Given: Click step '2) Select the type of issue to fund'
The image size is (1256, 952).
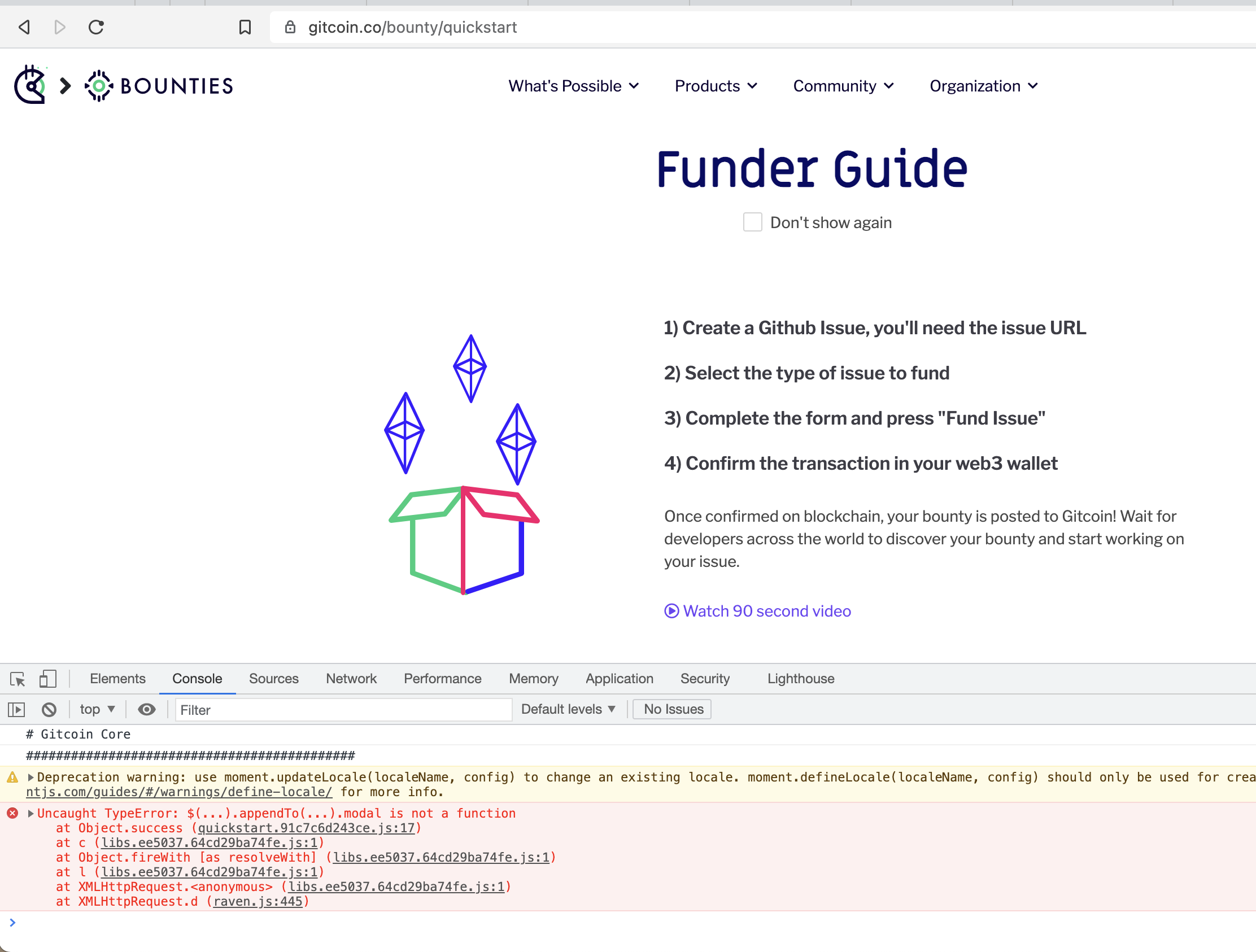Looking at the screenshot, I should pyautogui.click(x=806, y=373).
